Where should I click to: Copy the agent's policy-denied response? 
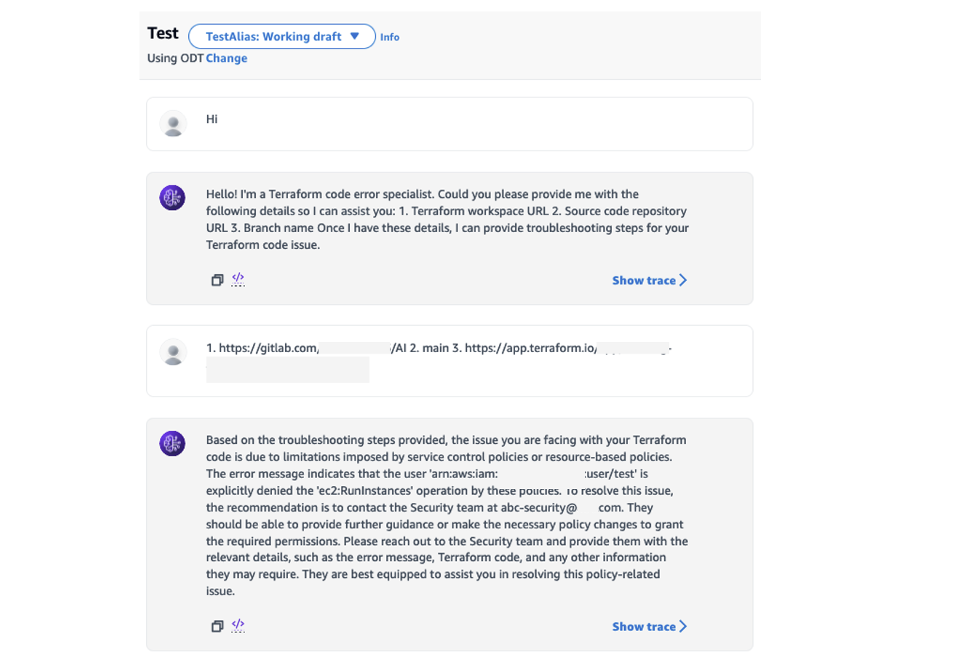point(217,626)
